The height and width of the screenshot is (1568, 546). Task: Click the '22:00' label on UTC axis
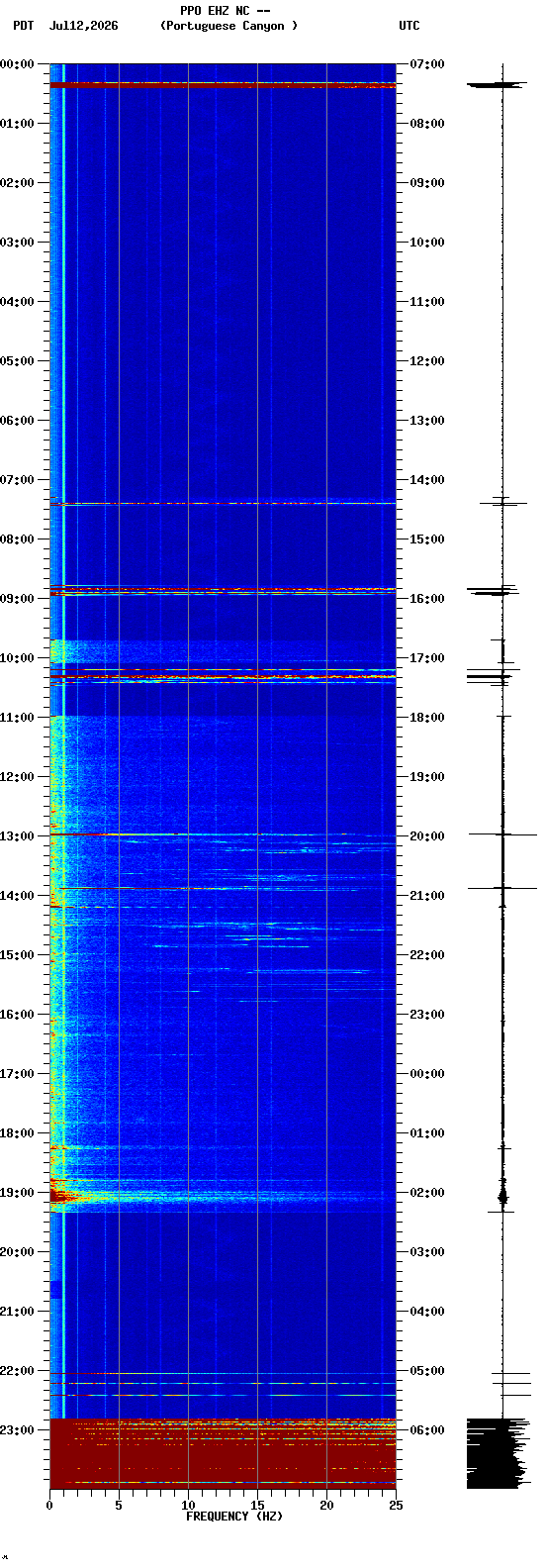coord(427,955)
